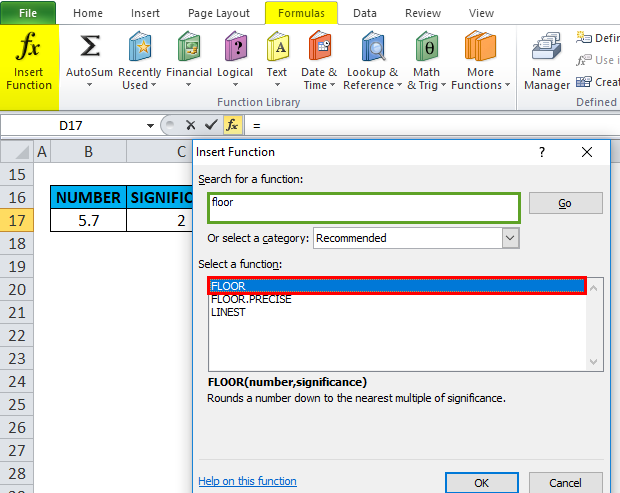The image size is (620, 493).
Task: Switch to the Insert tab
Action: click(145, 13)
